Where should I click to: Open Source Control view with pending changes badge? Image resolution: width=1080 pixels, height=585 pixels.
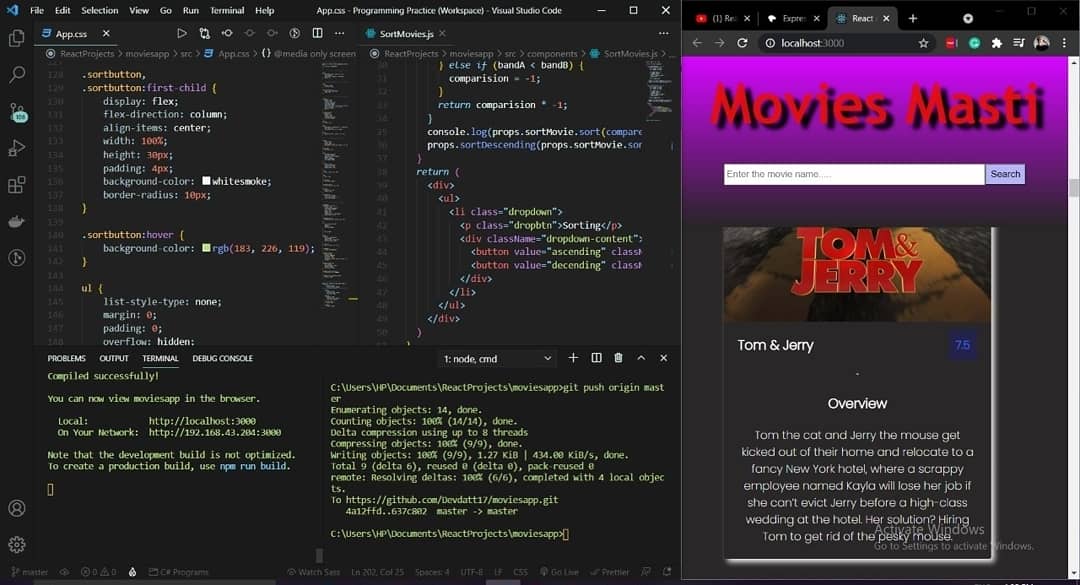pos(17,112)
